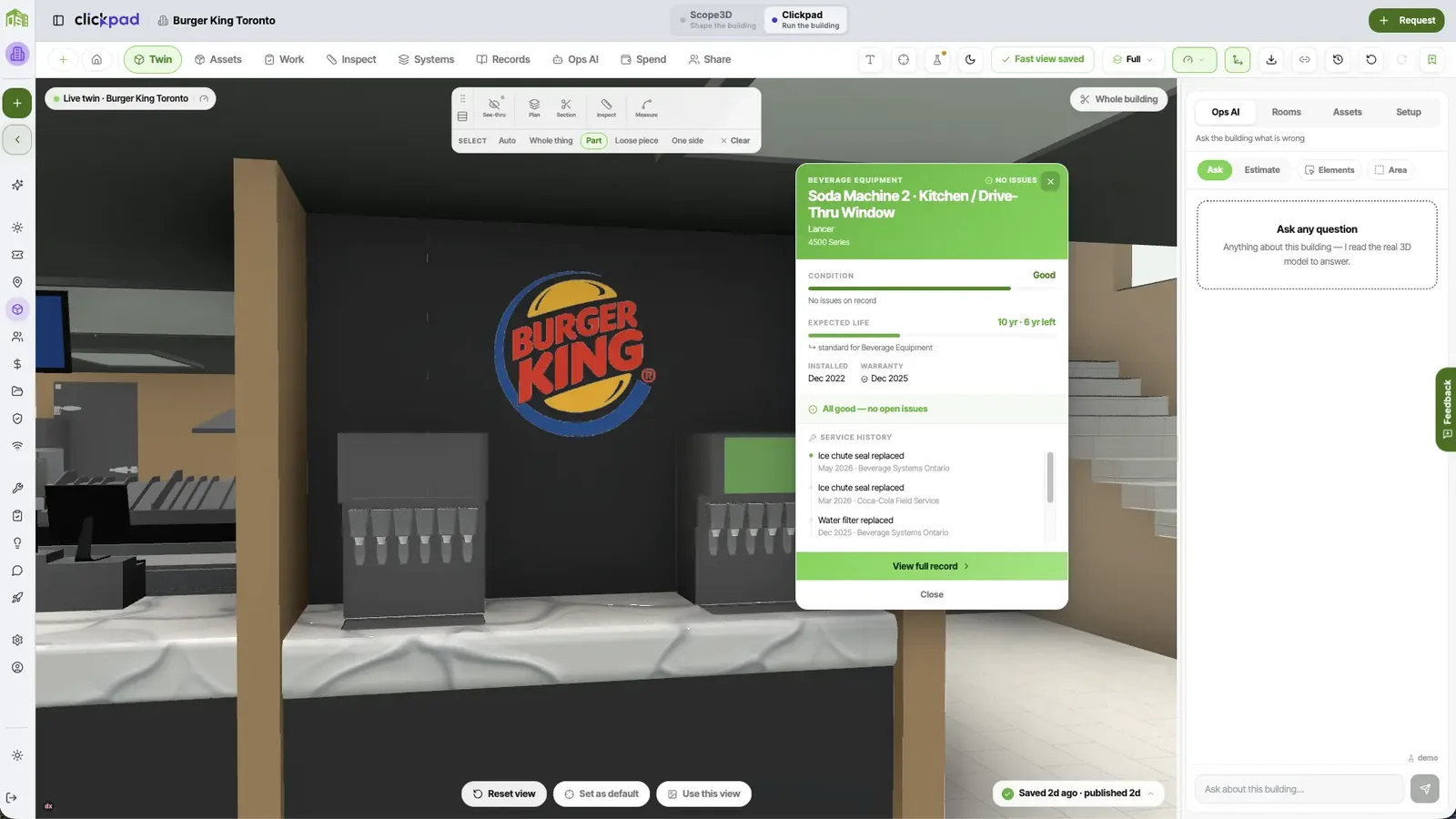
Task: Open version history clock icon
Action: (x=1338, y=59)
